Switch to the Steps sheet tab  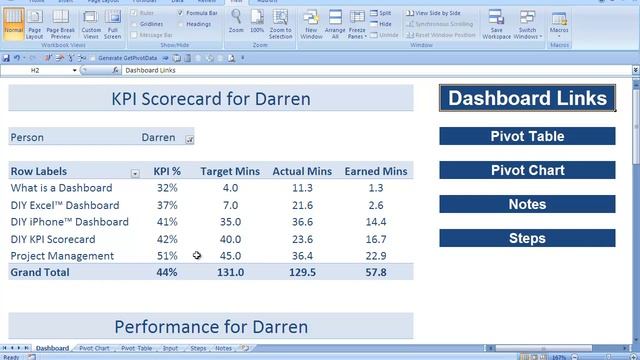[198, 348]
